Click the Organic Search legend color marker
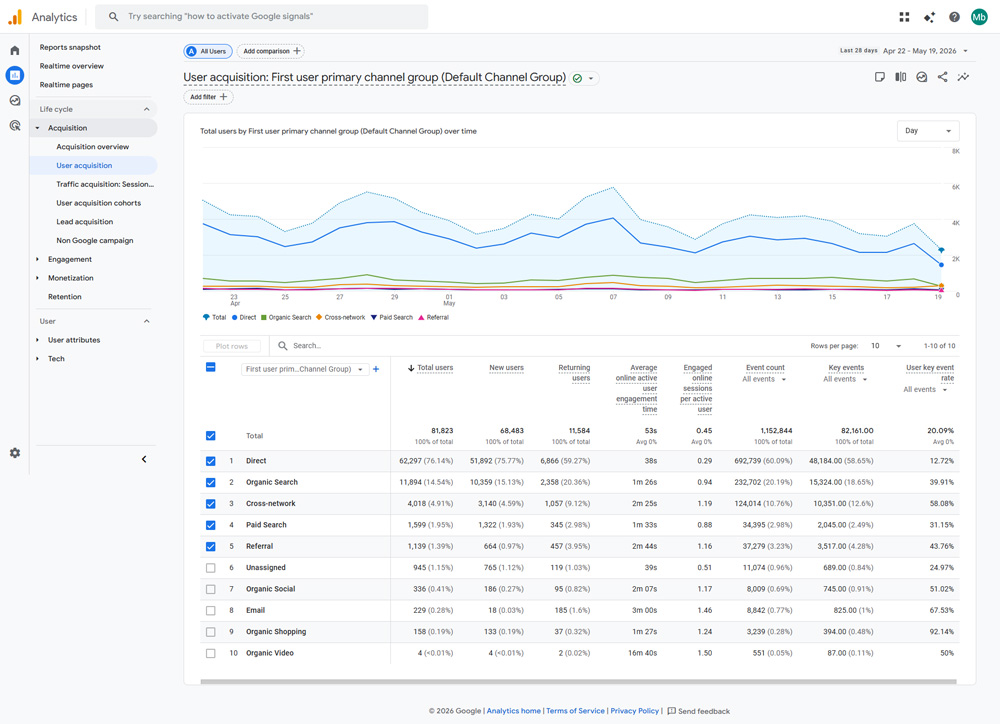This screenshot has height=724, width=1000. (x=263, y=318)
